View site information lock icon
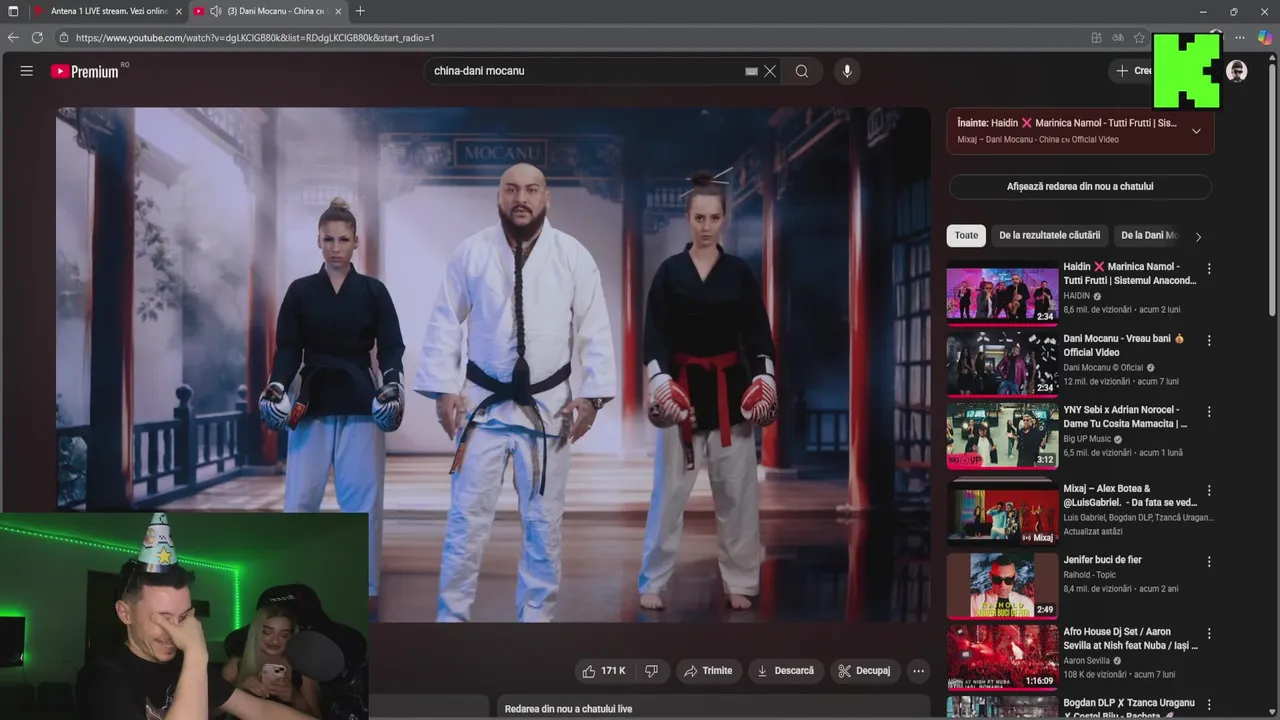 pyautogui.click(x=64, y=38)
